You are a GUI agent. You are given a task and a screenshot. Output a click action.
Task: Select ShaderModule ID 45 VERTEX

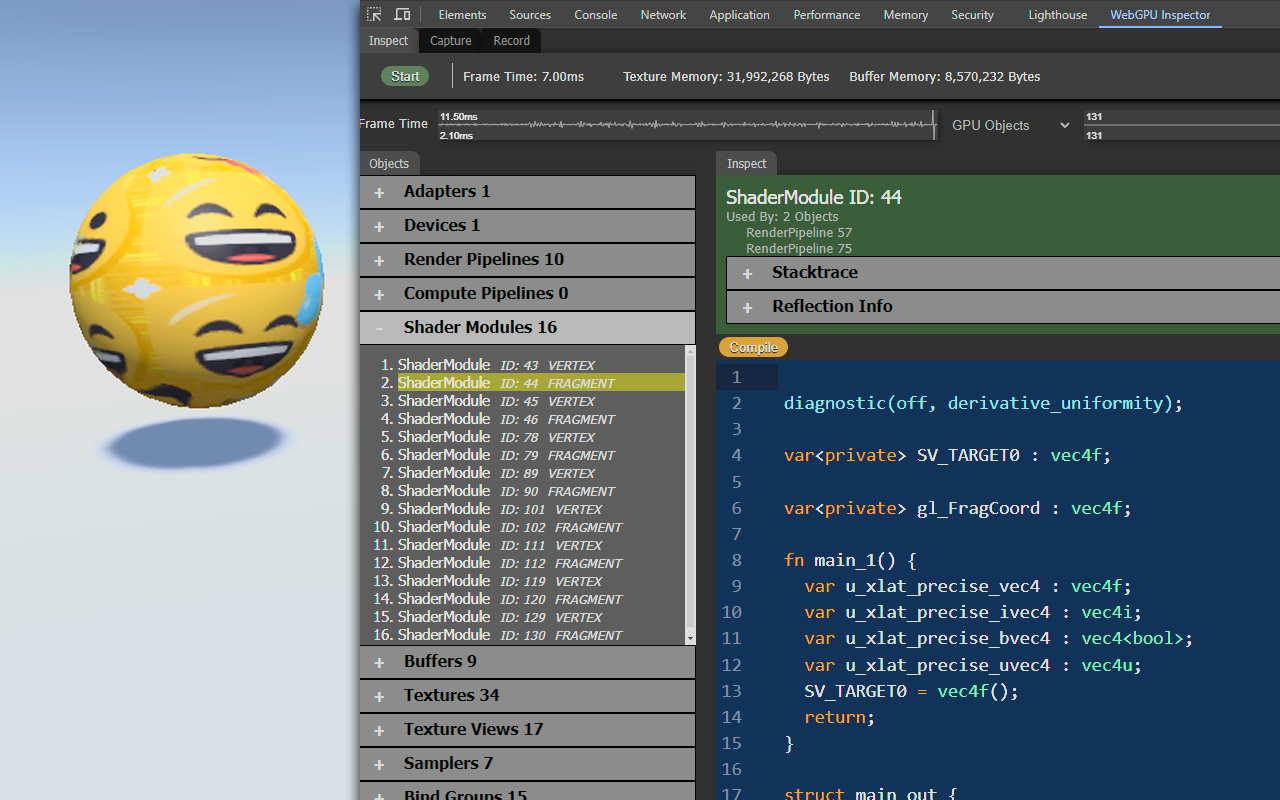(x=470, y=400)
